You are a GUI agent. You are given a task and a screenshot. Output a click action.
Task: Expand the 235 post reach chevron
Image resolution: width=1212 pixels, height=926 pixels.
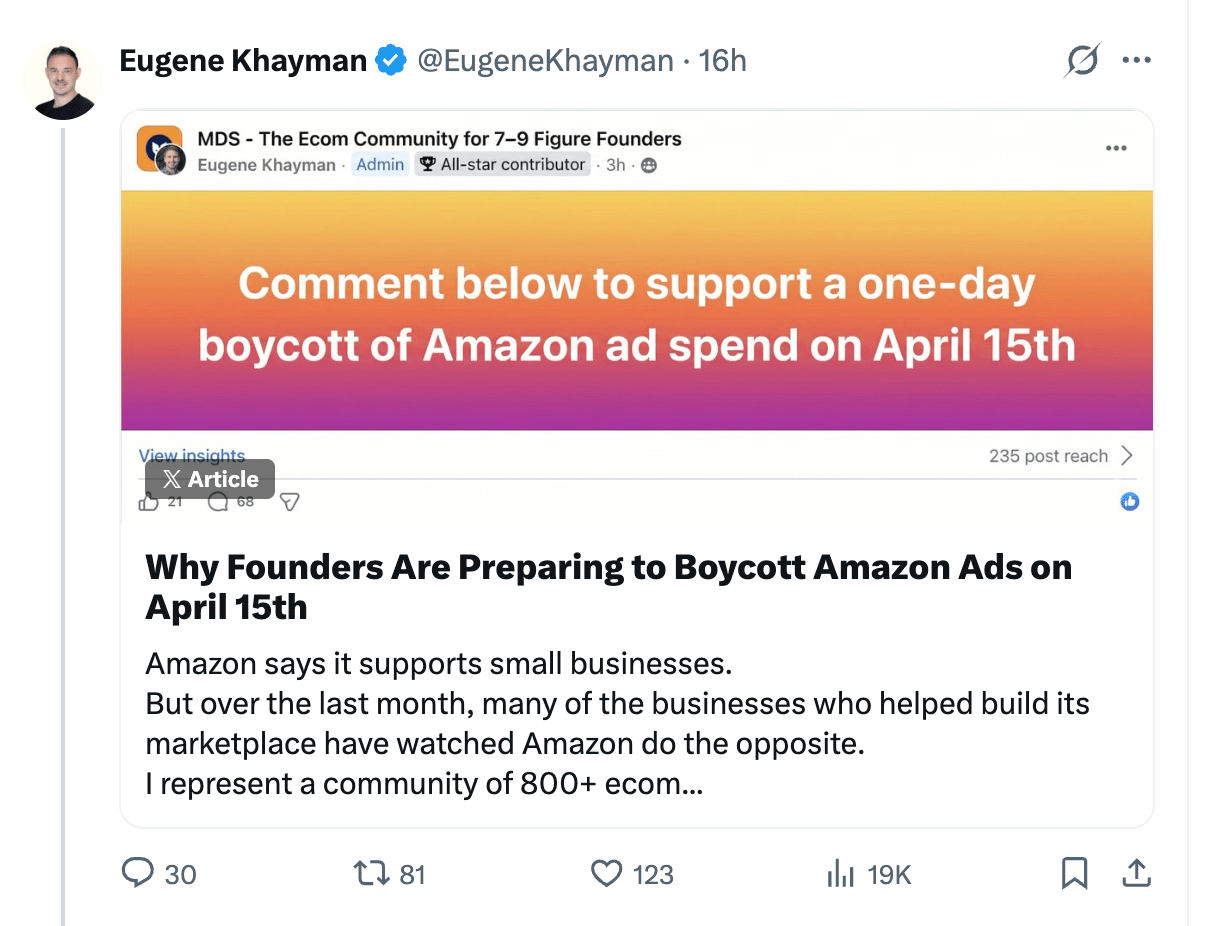1127,456
